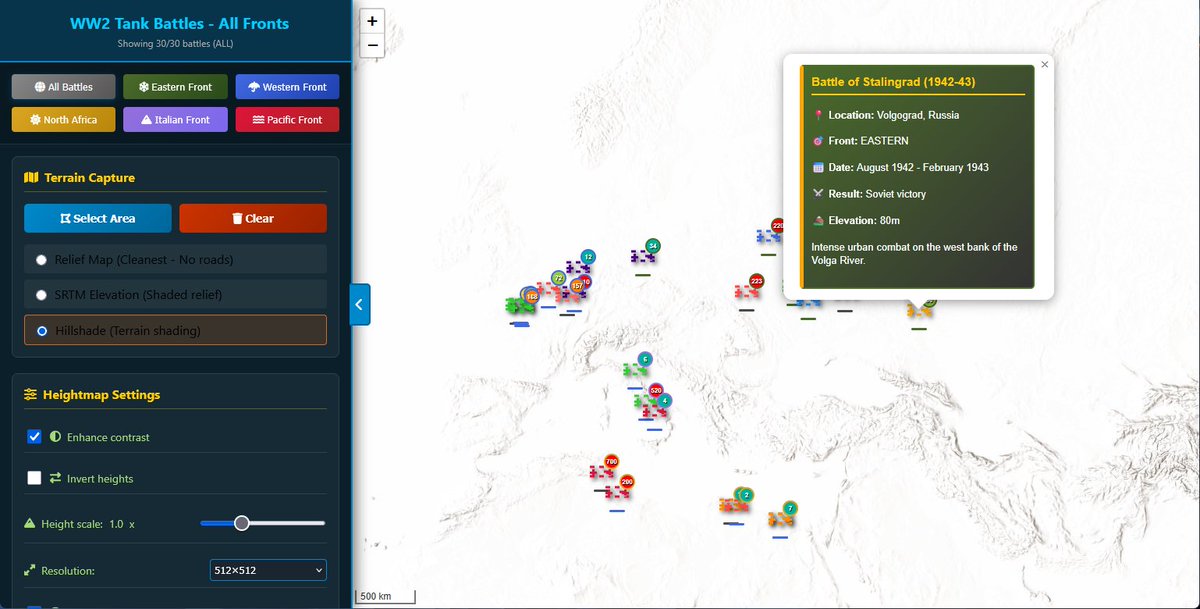Select the tank marker labeled 72
Image resolution: width=1200 pixels, height=609 pixels.
click(558, 278)
